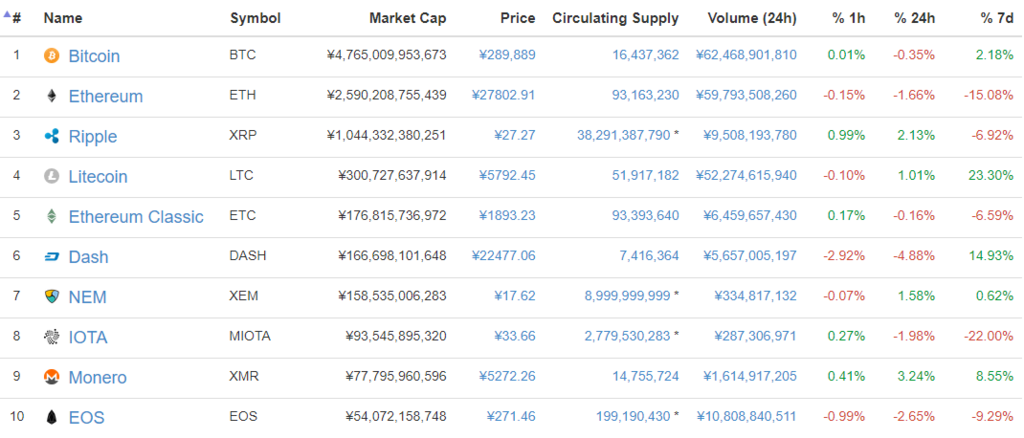Click NEM supply 8,999,999,999
The image size is (1024, 438).
(x=627, y=296)
